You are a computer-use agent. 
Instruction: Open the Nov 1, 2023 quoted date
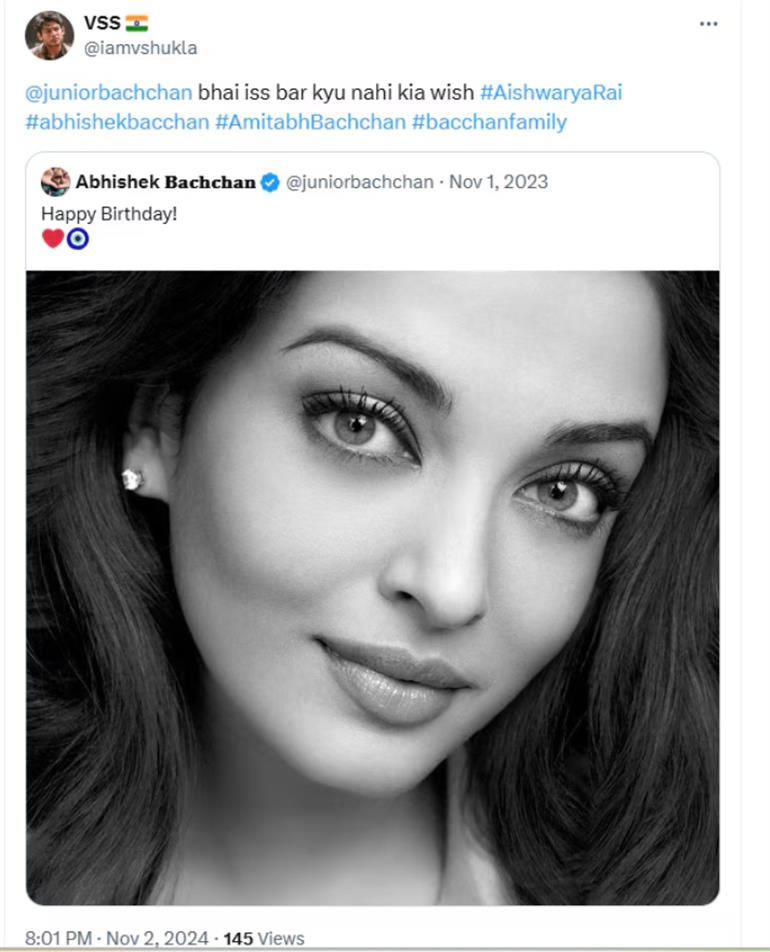click(x=498, y=182)
